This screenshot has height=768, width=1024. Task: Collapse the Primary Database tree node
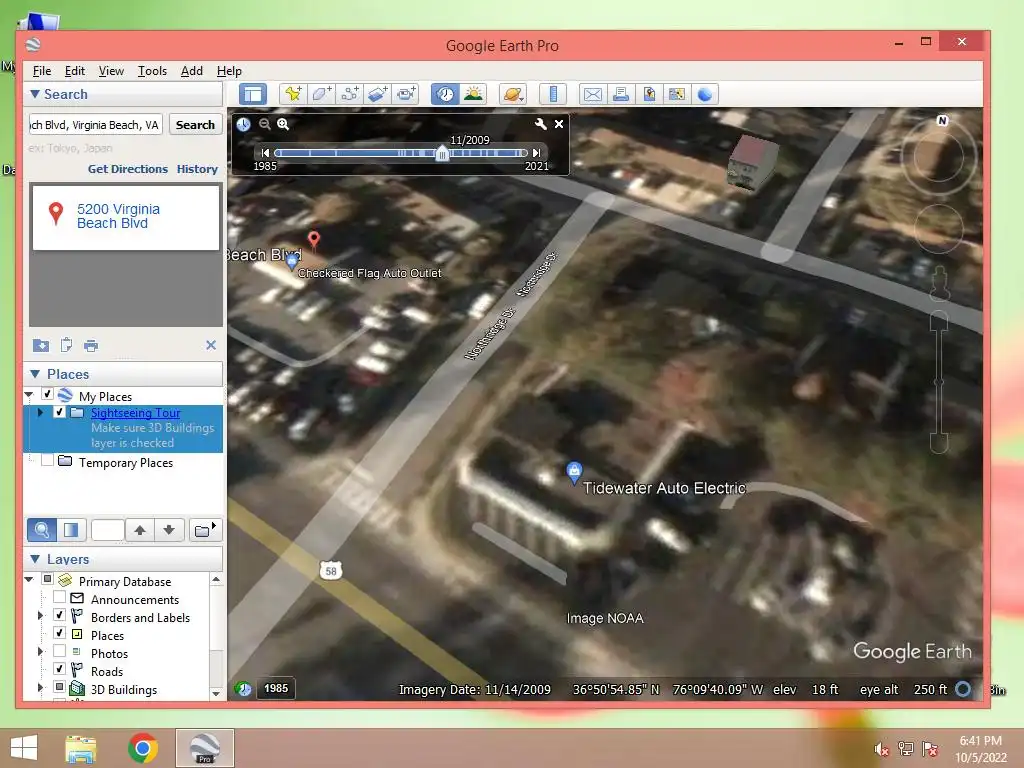coord(29,579)
